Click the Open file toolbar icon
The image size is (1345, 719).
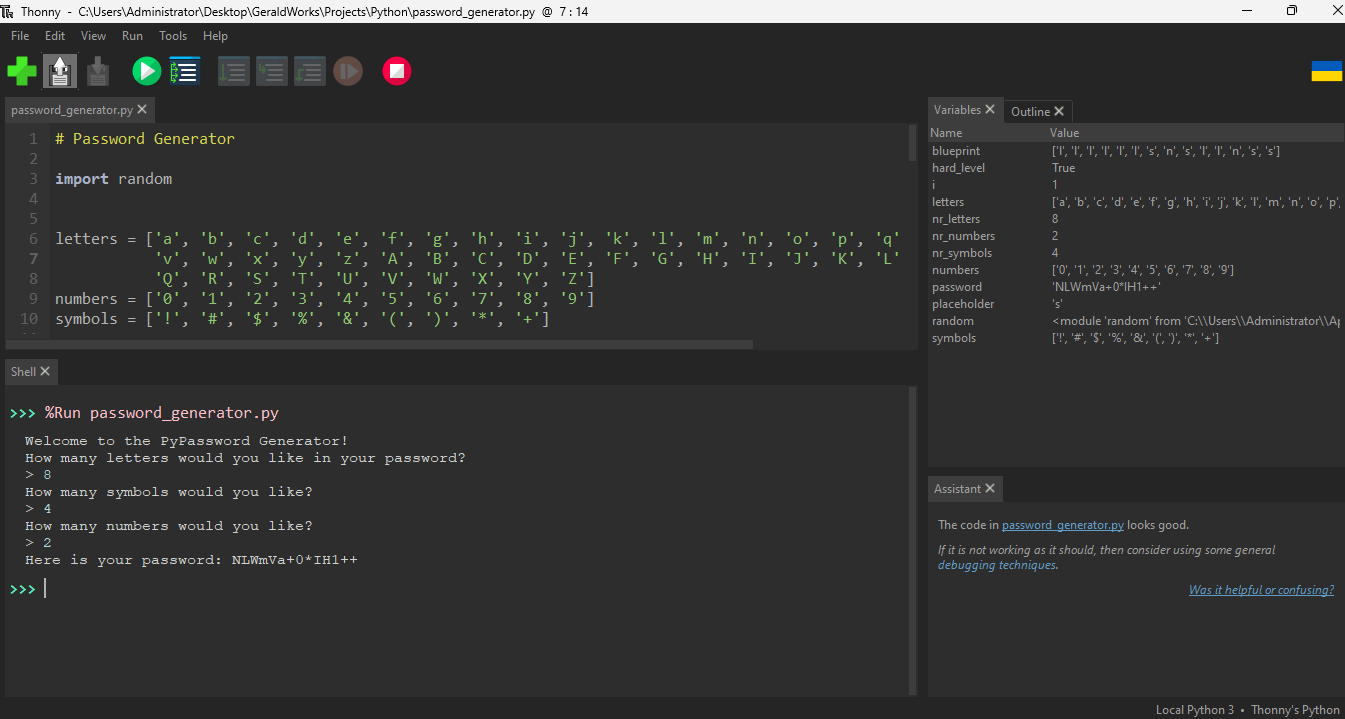(x=60, y=71)
